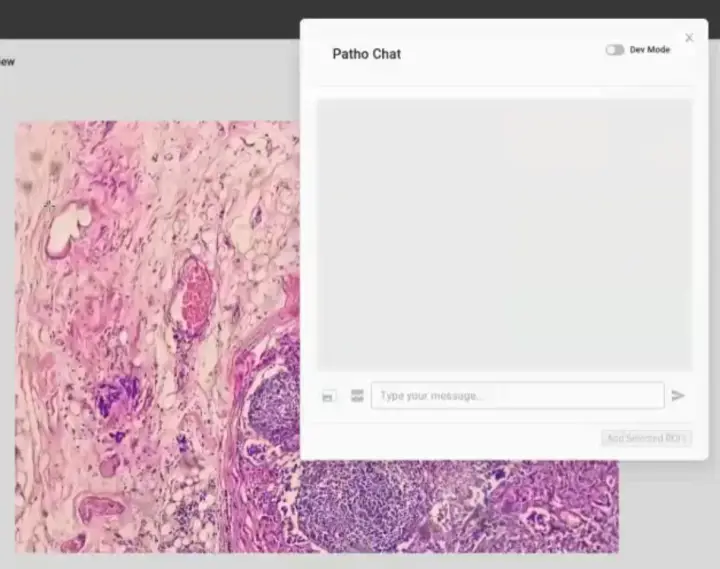Click the stacked panels icon beside message box

pos(357,395)
